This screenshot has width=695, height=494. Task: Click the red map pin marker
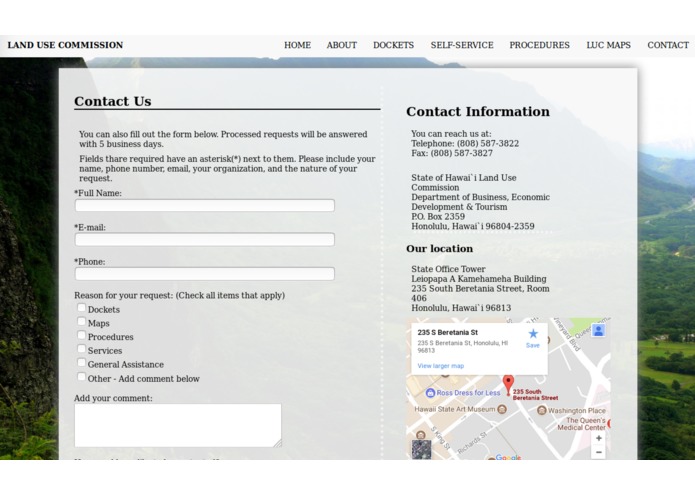click(508, 384)
